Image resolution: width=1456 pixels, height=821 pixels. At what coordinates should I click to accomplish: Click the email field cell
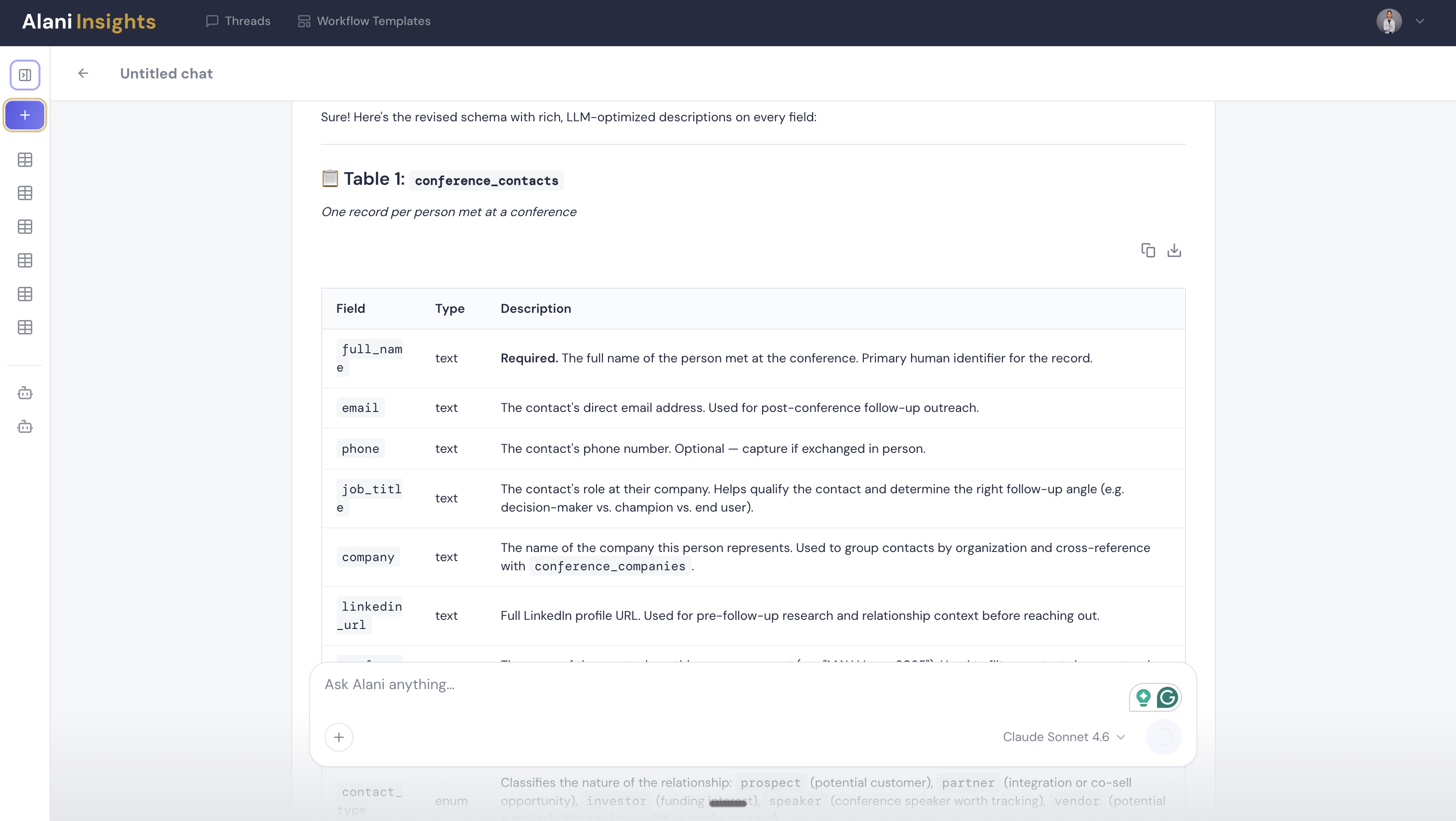[360, 408]
